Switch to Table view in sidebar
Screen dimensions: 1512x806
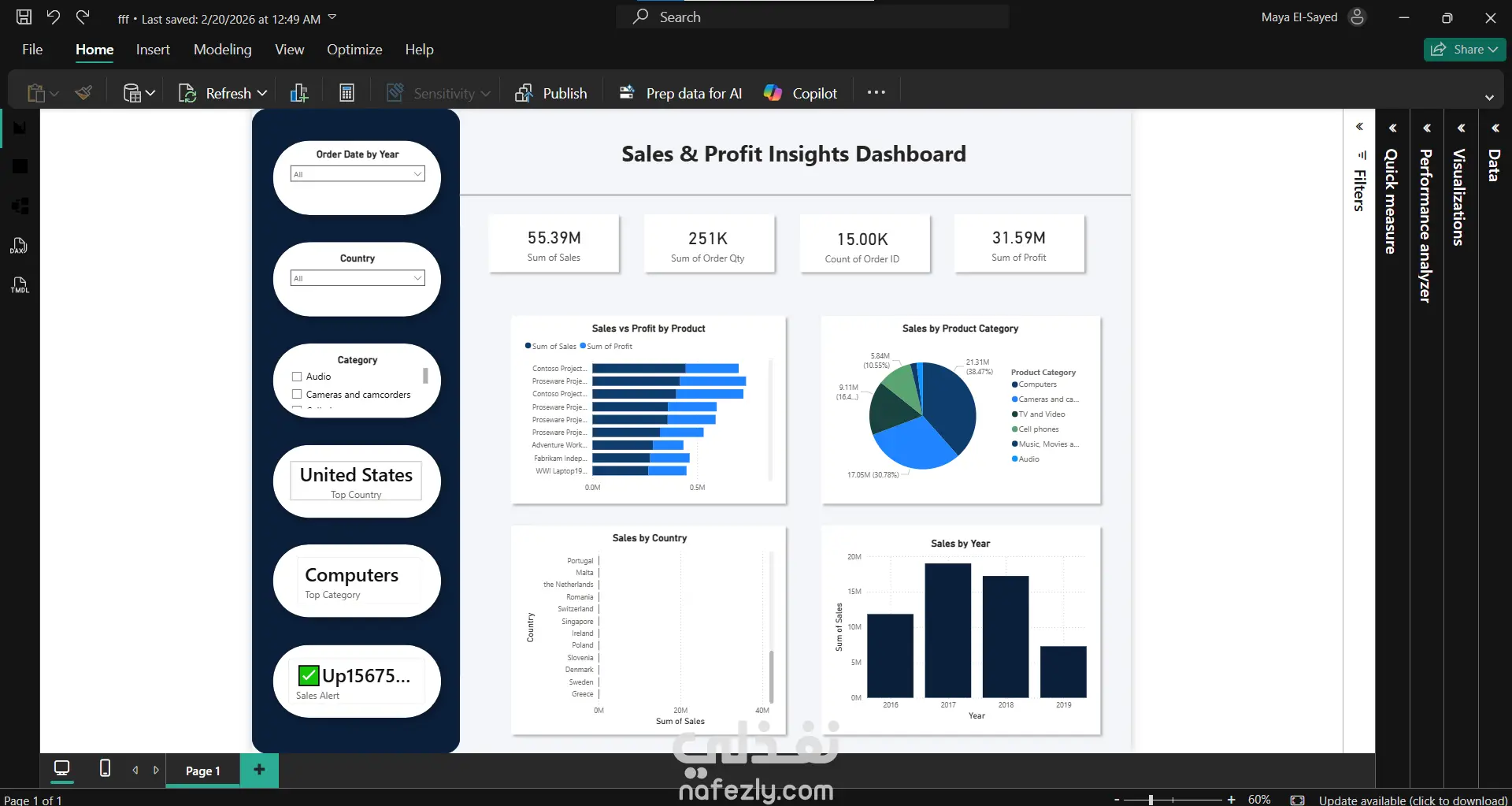20,166
